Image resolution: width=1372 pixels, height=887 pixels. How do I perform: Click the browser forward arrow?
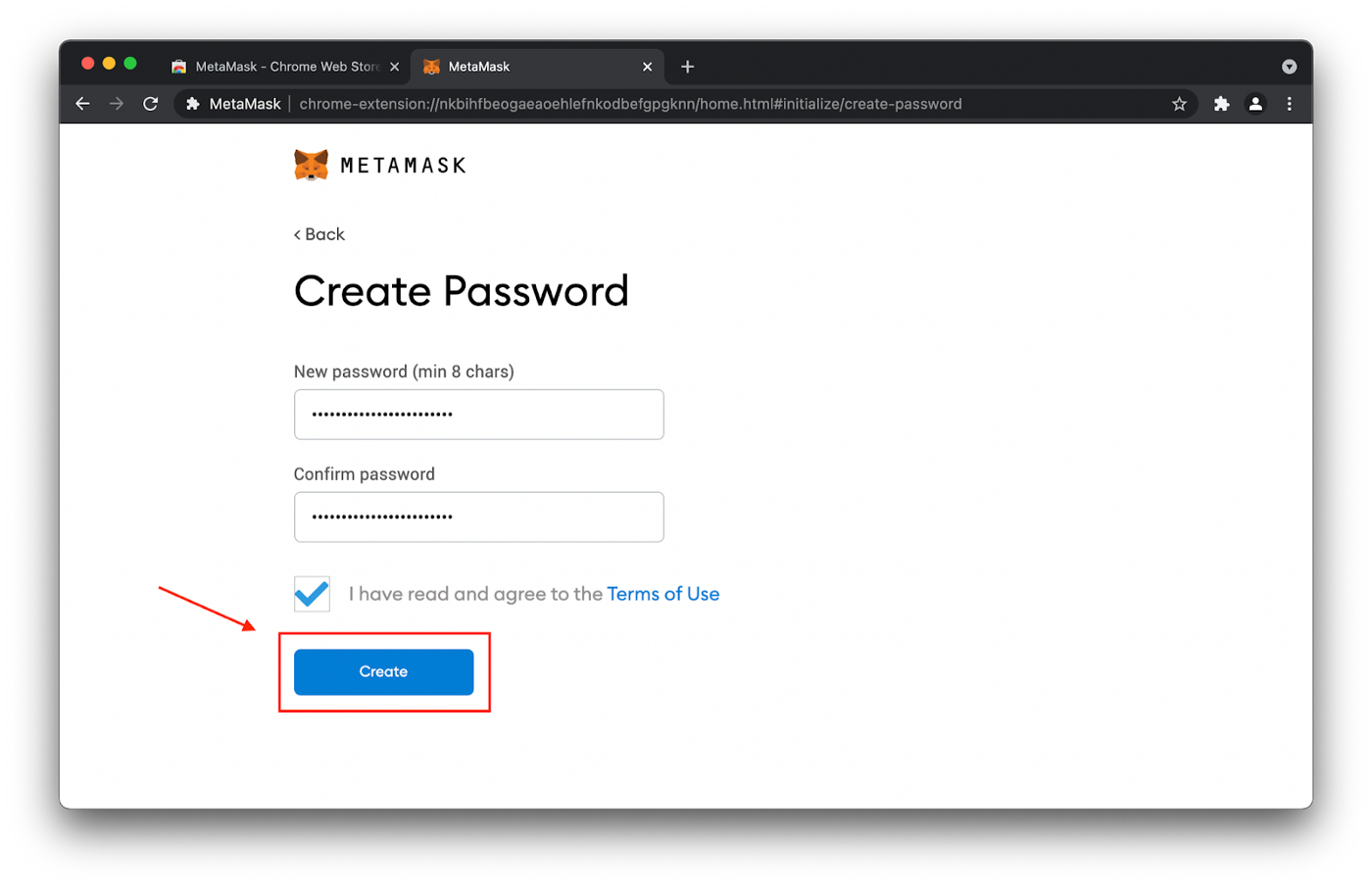117,104
